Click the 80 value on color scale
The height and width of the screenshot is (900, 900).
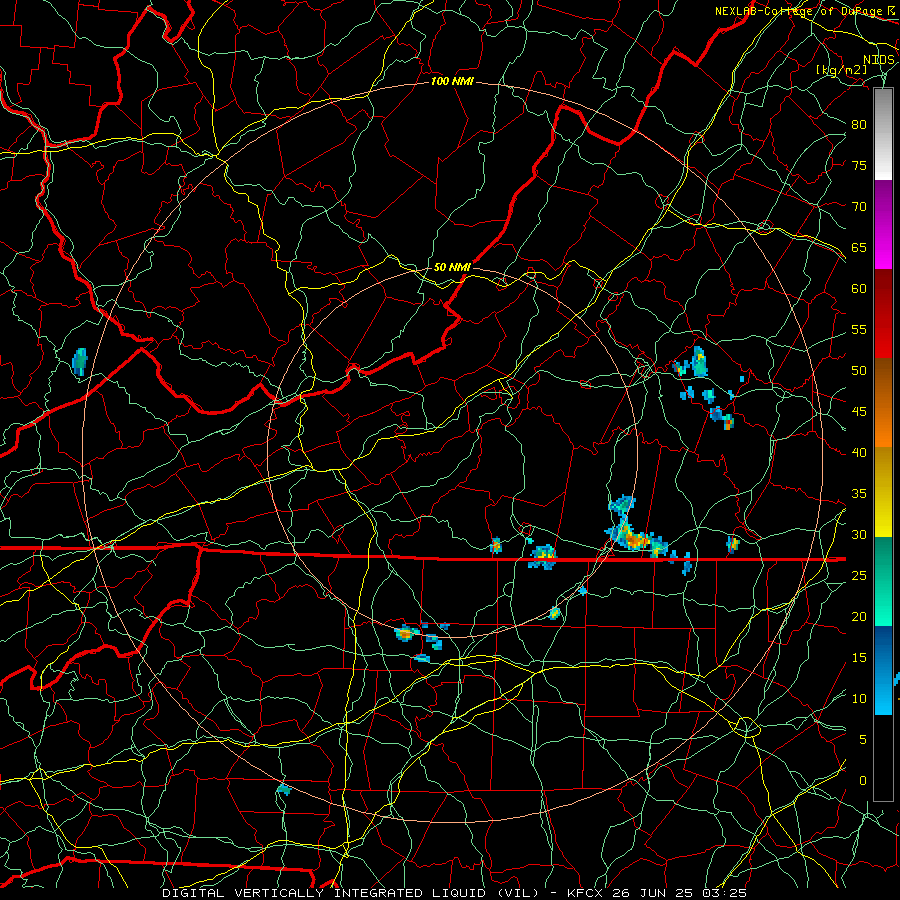point(859,125)
